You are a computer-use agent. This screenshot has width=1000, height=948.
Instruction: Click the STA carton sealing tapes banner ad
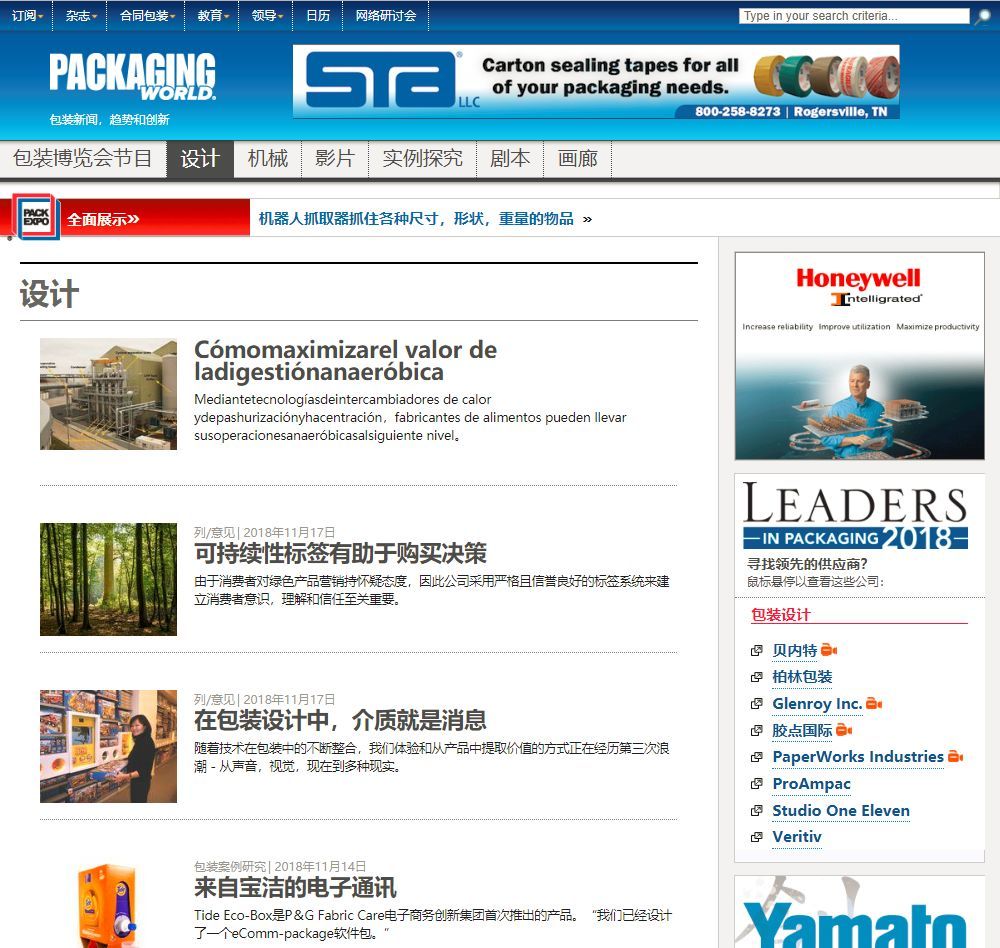pyautogui.click(x=596, y=82)
